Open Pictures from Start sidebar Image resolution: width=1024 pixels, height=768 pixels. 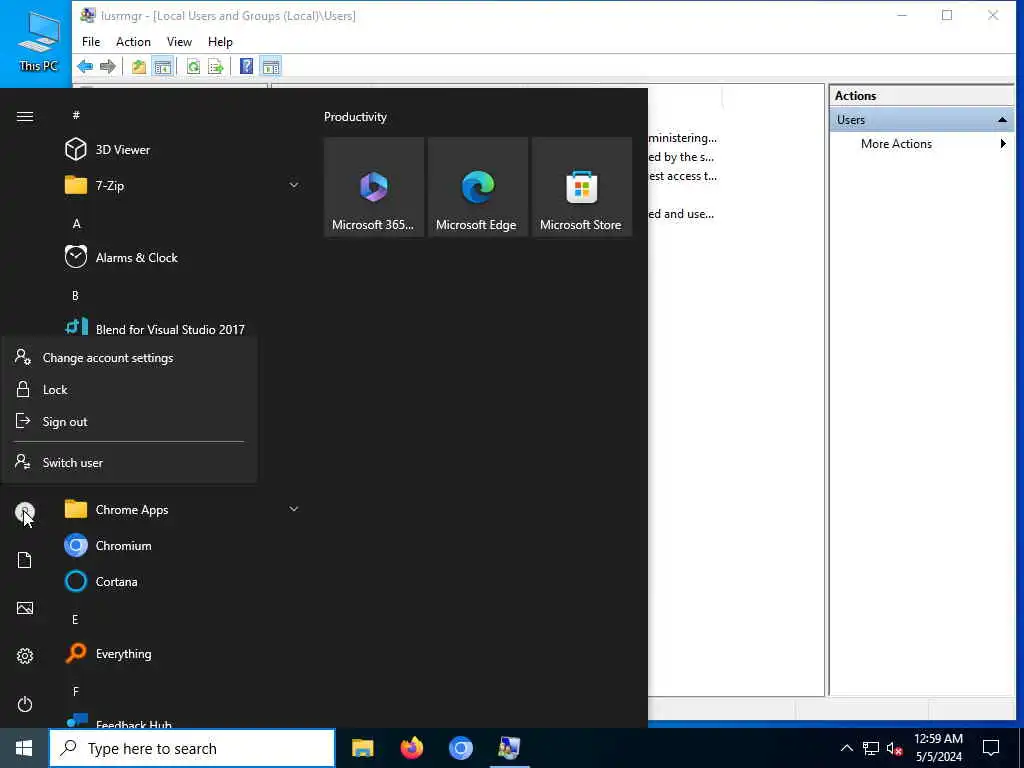click(25, 608)
